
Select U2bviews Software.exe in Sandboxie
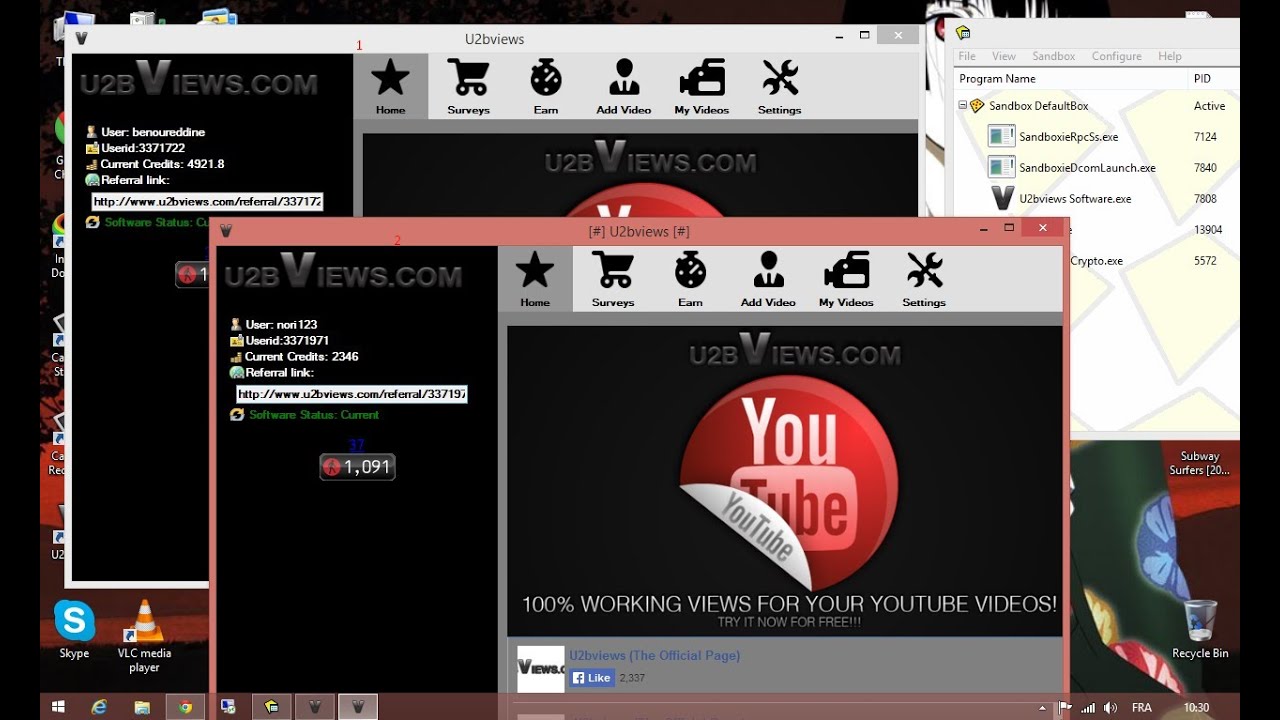click(x=1075, y=199)
